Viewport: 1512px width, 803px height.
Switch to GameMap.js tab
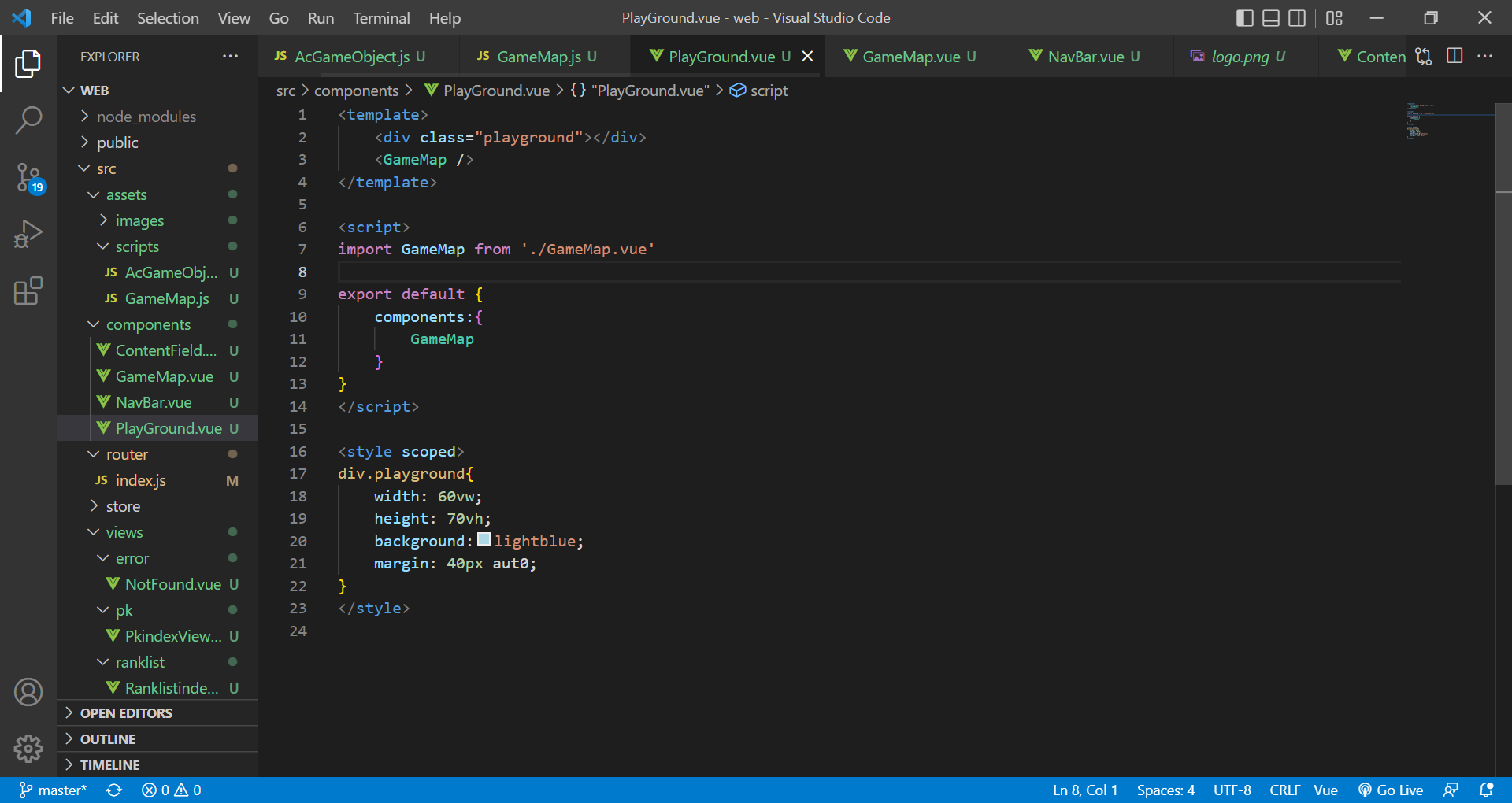545,56
